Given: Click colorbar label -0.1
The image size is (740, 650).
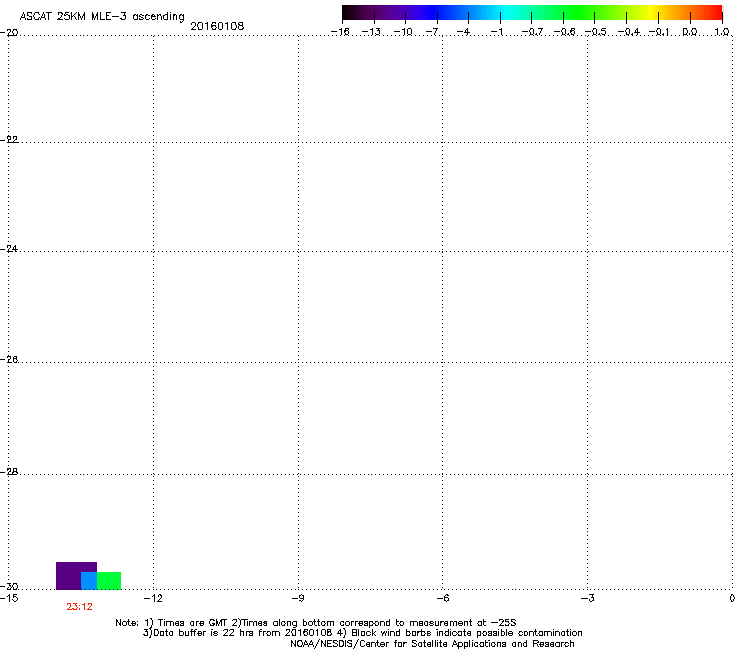Looking at the screenshot, I should (659, 32).
